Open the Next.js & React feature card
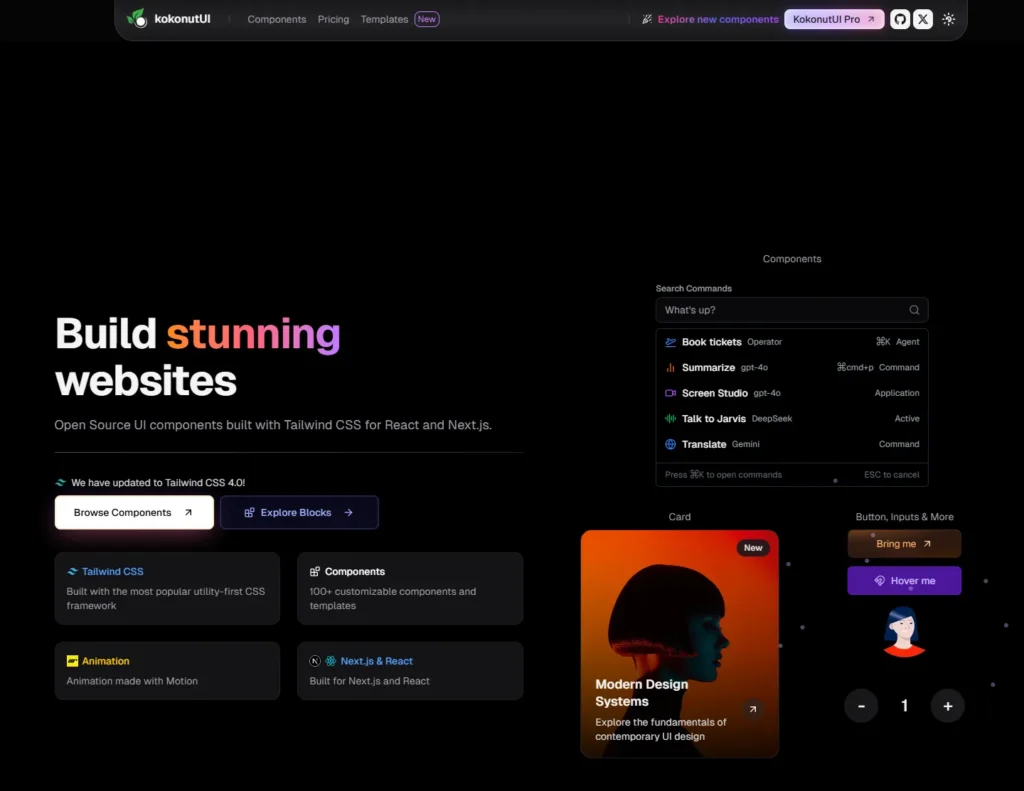 pyautogui.click(x=410, y=671)
